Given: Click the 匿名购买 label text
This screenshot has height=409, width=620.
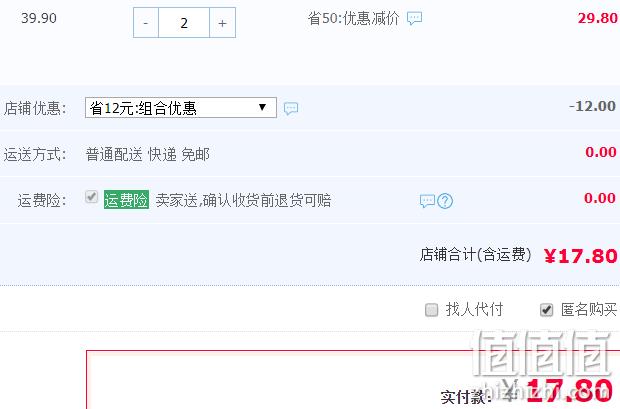Looking at the screenshot, I should coord(589,309).
